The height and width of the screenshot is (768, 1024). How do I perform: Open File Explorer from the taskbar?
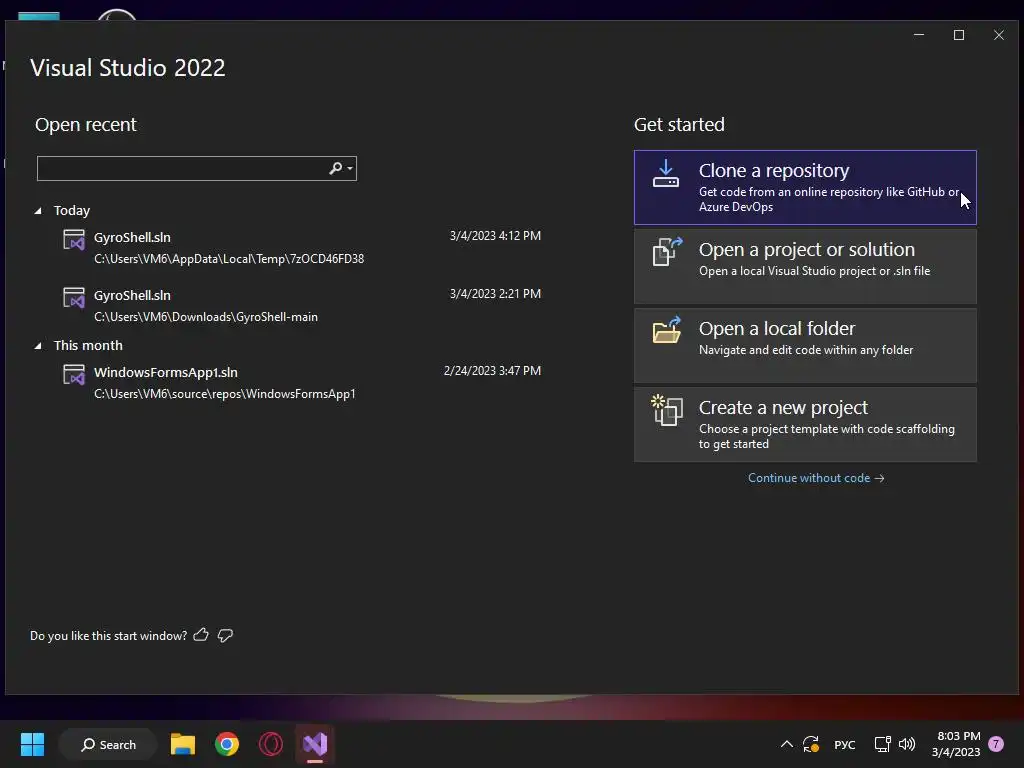point(183,744)
